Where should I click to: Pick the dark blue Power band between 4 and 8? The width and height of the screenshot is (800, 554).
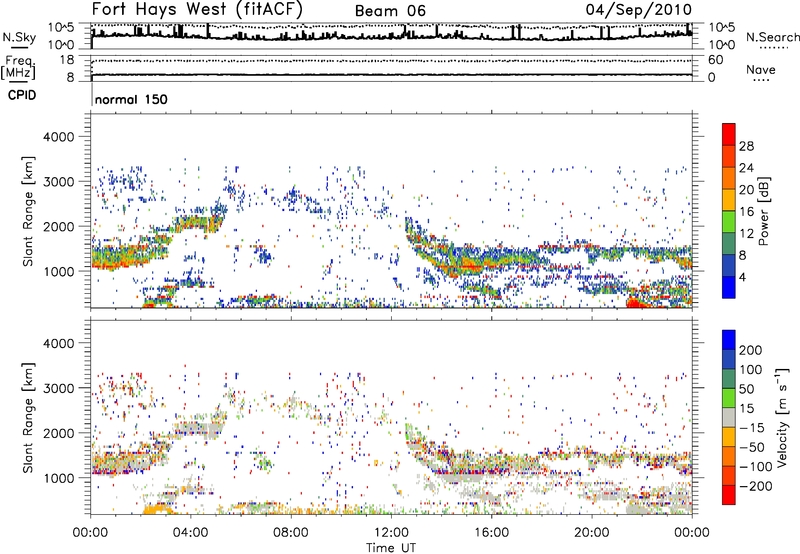[x=729, y=265]
